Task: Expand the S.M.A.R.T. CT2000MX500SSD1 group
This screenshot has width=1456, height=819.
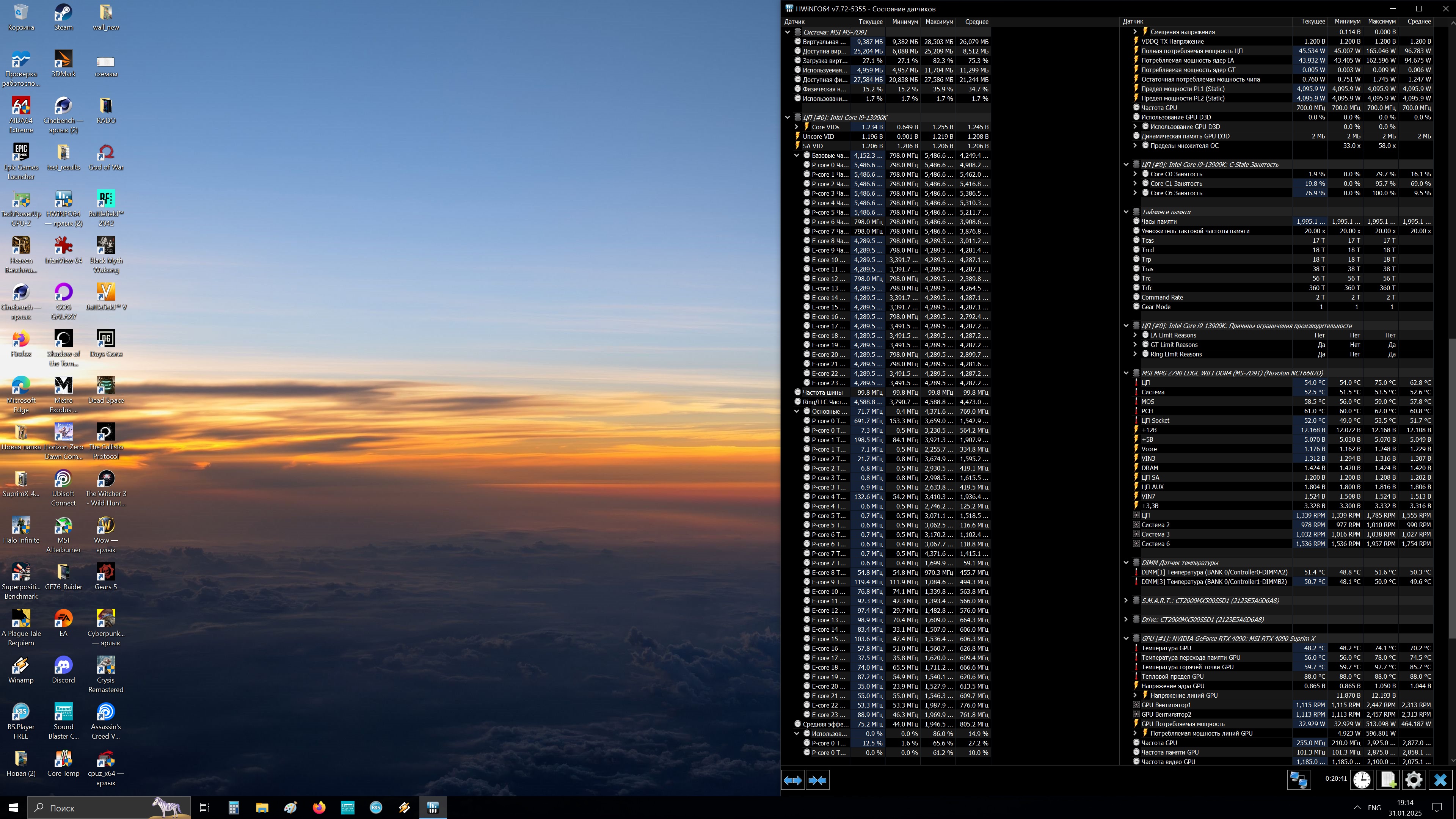Action: (1126, 600)
